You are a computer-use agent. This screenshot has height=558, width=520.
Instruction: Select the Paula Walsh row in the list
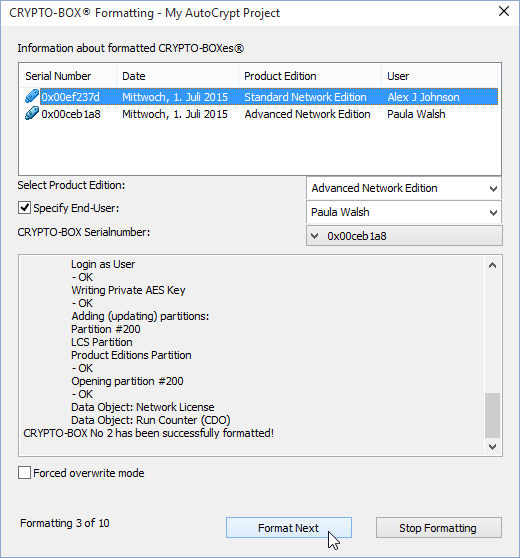(259, 114)
